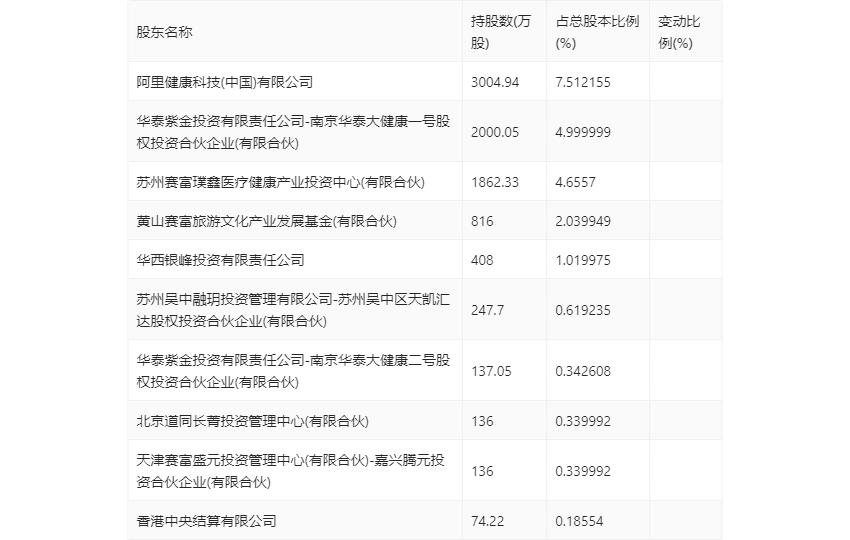This screenshot has height=540, width=850.
Task: Click the 816 shareholding value
Action: (482, 221)
